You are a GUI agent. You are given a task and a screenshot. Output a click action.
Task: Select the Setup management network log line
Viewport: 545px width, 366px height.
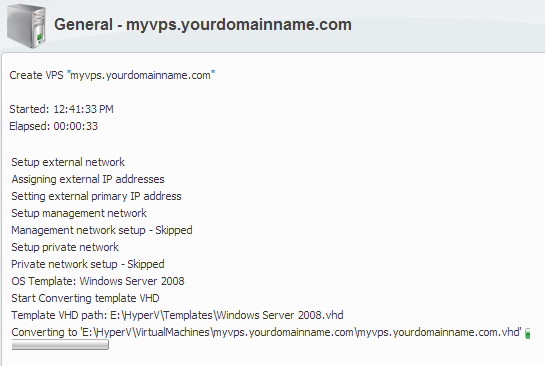(x=79, y=213)
